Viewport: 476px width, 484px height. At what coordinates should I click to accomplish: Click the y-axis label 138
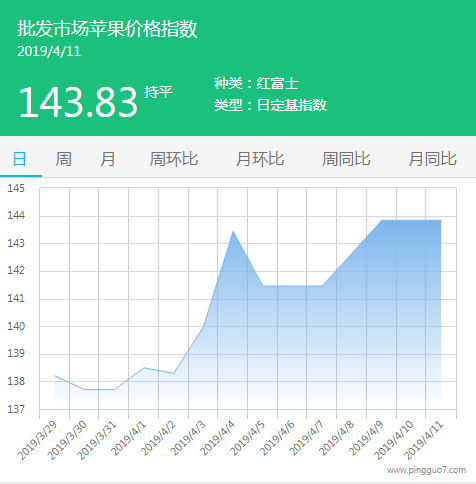point(16,381)
